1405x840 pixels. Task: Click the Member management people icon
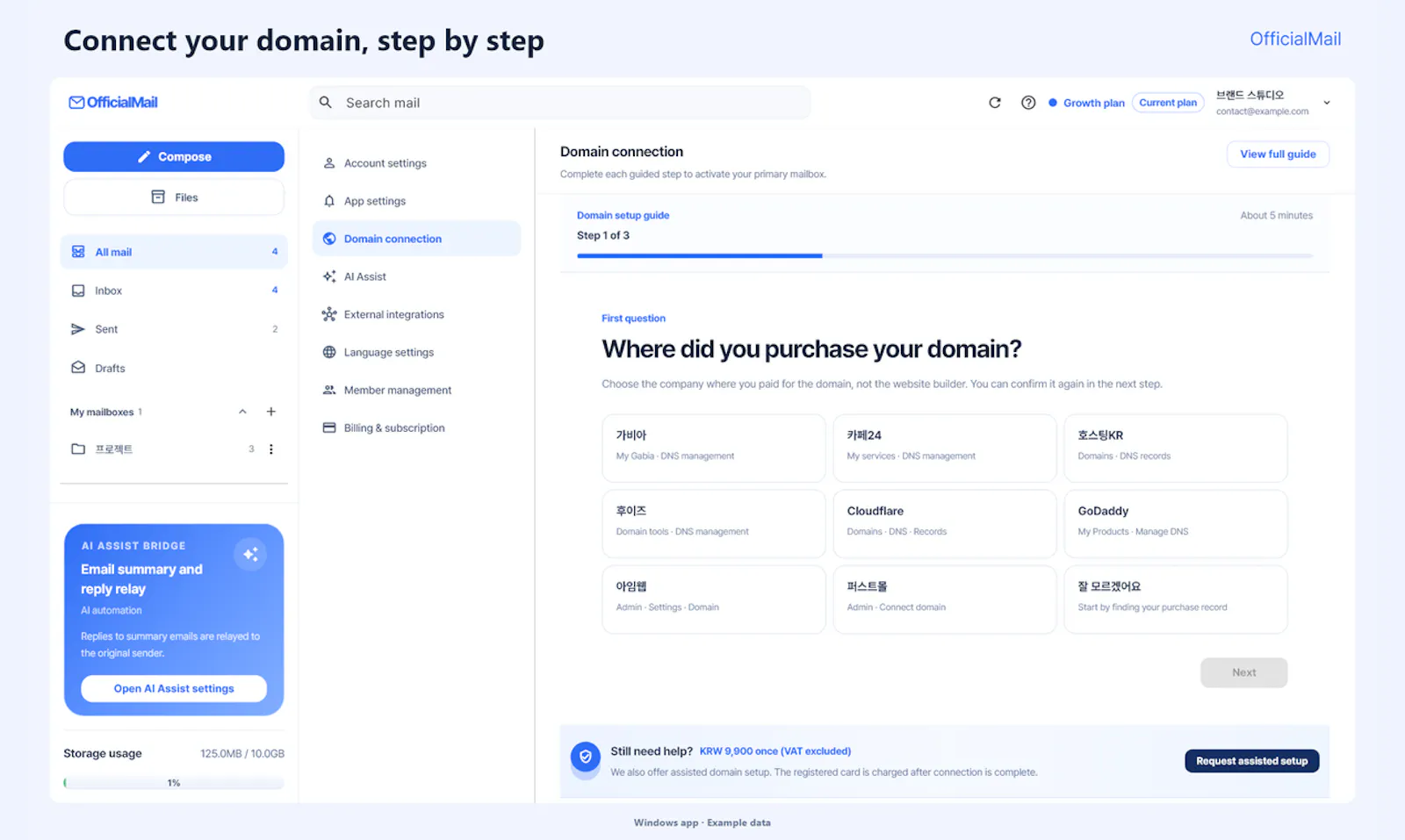coord(329,390)
